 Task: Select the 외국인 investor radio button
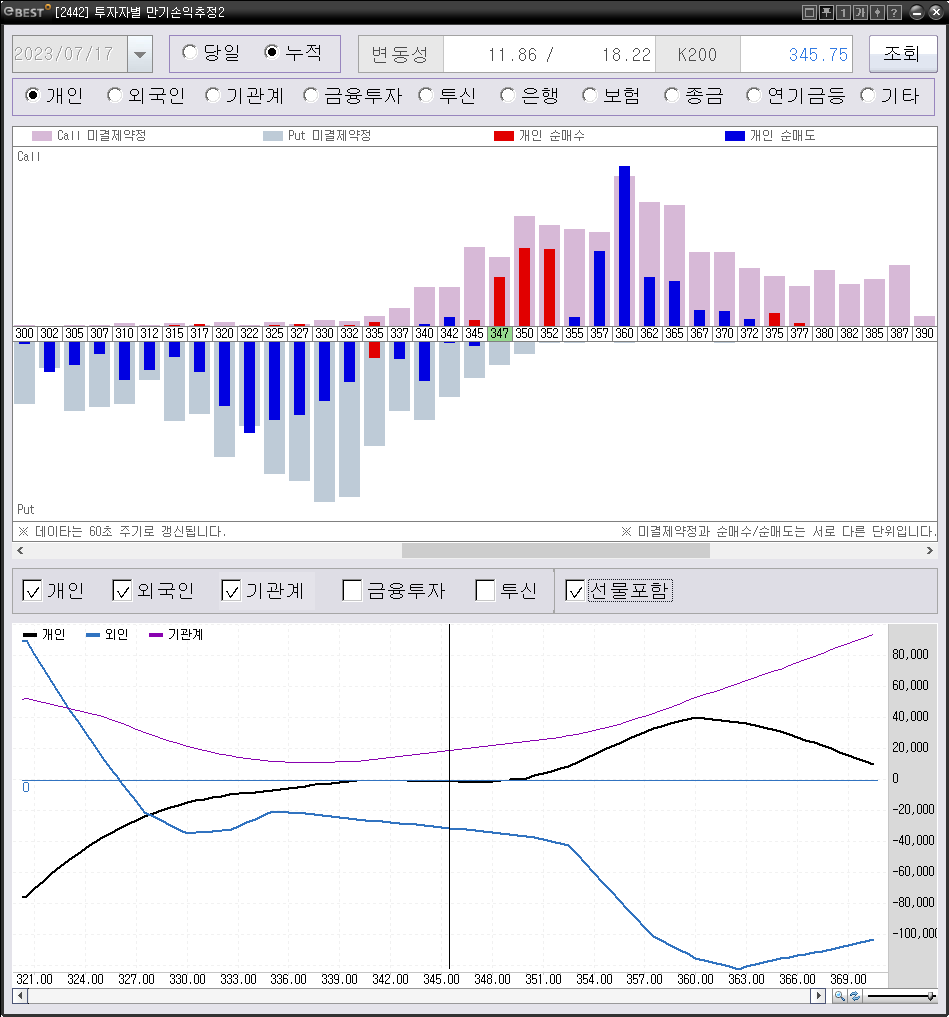tap(114, 95)
